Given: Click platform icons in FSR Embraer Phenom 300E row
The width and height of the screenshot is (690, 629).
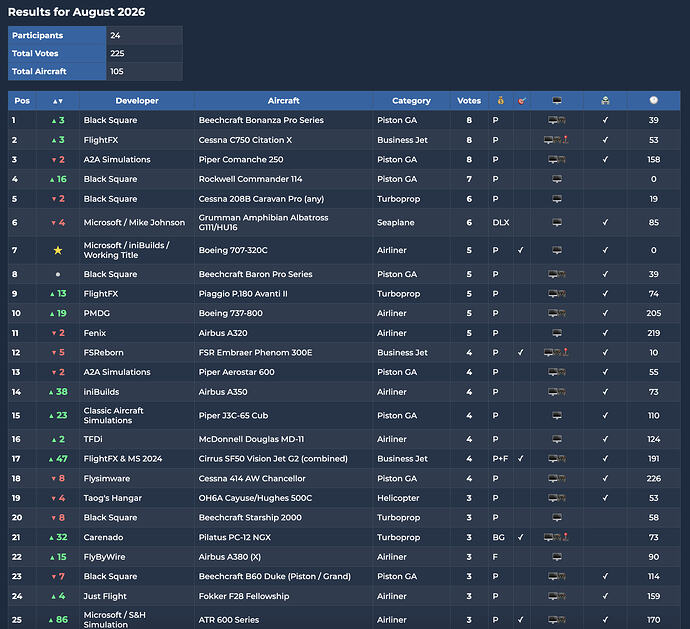Looking at the screenshot, I should pos(556,353).
